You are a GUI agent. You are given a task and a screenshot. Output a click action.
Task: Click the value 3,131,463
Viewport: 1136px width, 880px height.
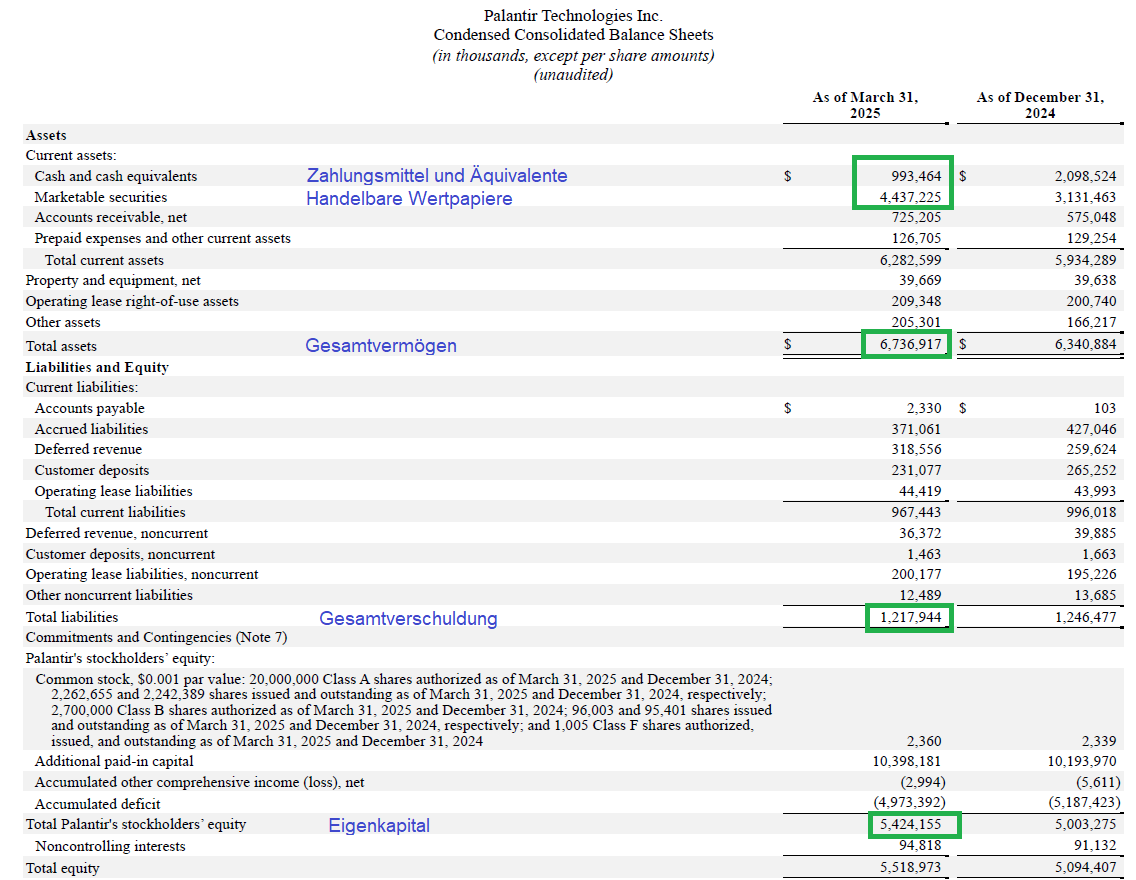tap(1085, 197)
